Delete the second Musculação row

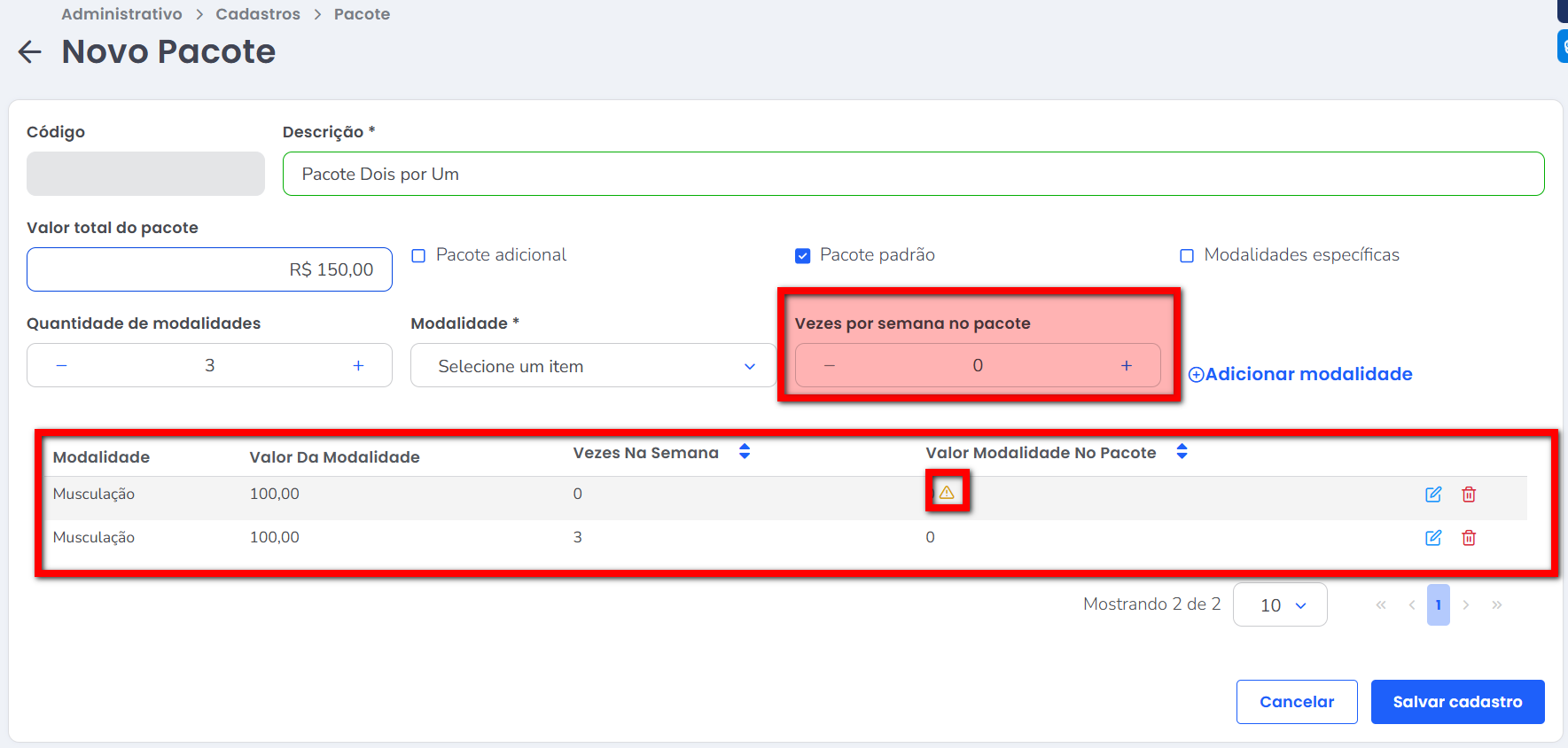[x=1469, y=538]
